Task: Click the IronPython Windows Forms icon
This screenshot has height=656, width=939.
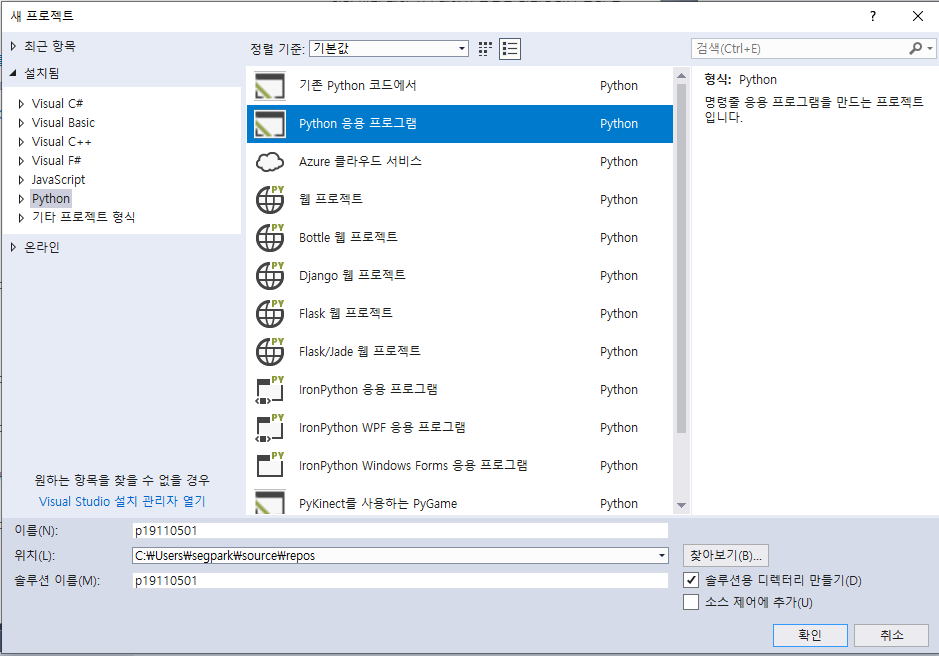Action: (270, 465)
